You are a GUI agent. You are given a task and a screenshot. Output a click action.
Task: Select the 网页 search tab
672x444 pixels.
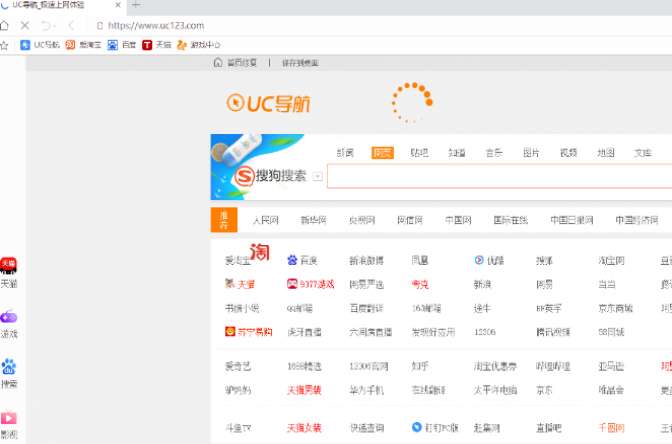382,153
